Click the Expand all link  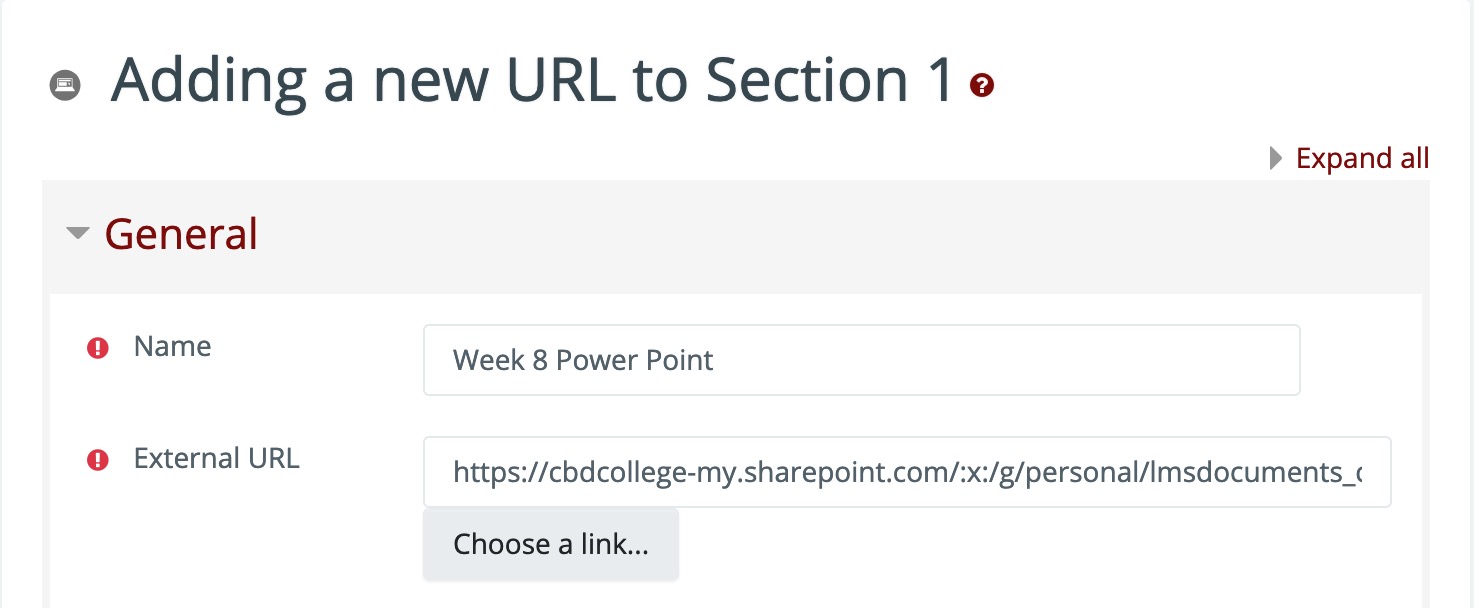(x=1362, y=158)
